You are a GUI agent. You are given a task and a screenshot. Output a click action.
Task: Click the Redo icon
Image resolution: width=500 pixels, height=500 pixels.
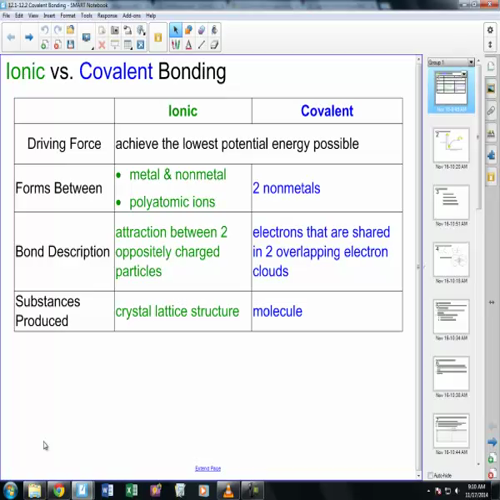58,30
